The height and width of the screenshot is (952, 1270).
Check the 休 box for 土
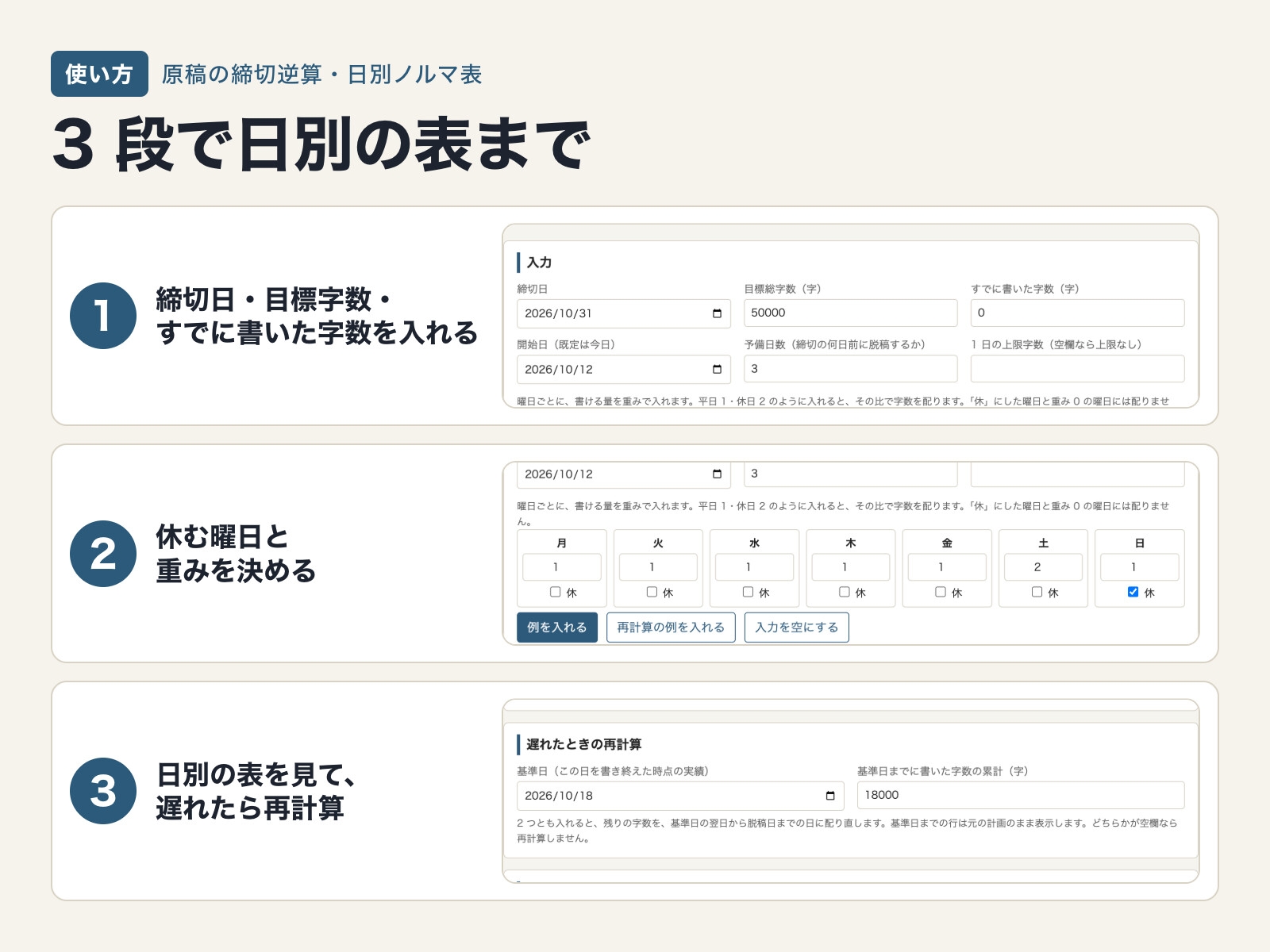tap(1037, 592)
